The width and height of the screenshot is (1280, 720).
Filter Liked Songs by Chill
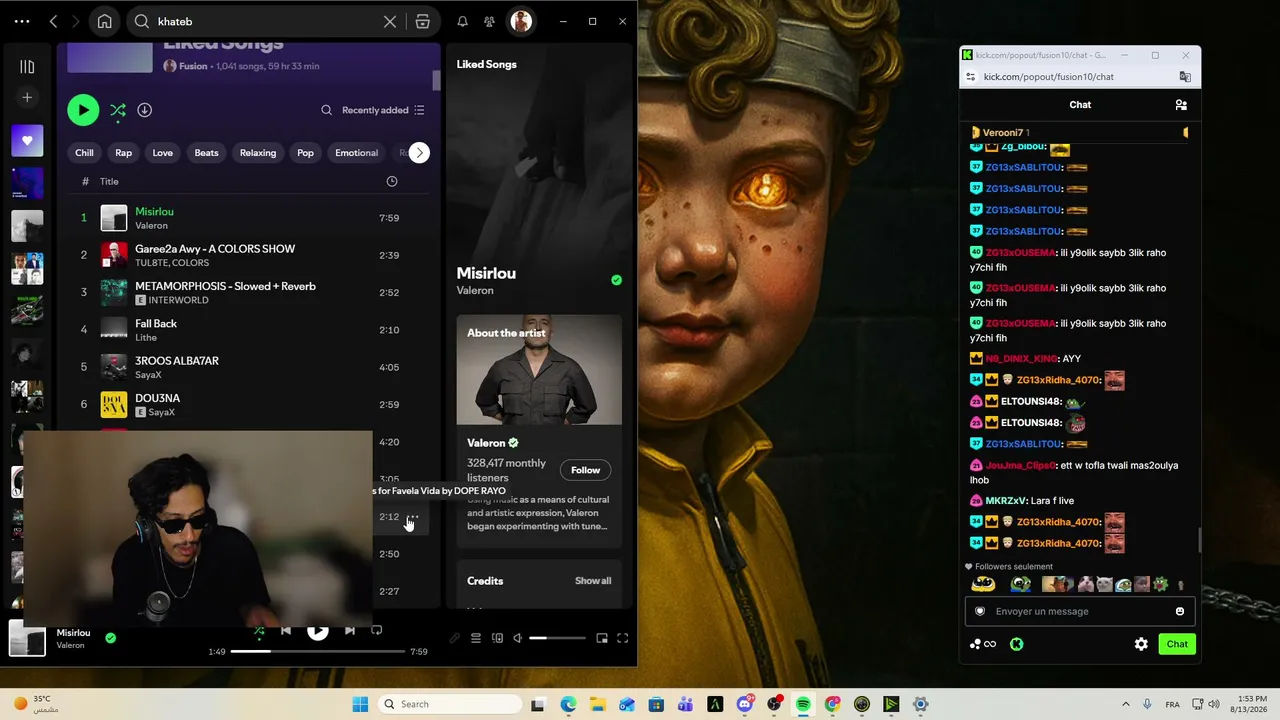coord(84,153)
